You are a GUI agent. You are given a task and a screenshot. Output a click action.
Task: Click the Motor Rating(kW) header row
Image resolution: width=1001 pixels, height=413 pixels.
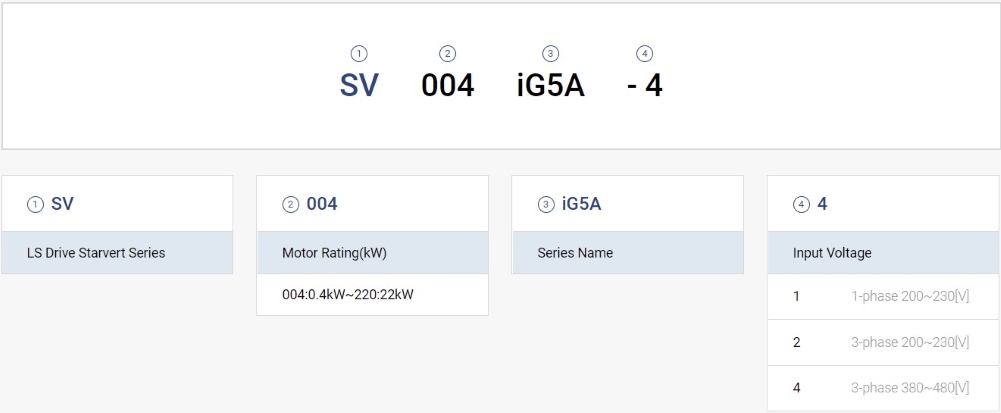click(372, 253)
